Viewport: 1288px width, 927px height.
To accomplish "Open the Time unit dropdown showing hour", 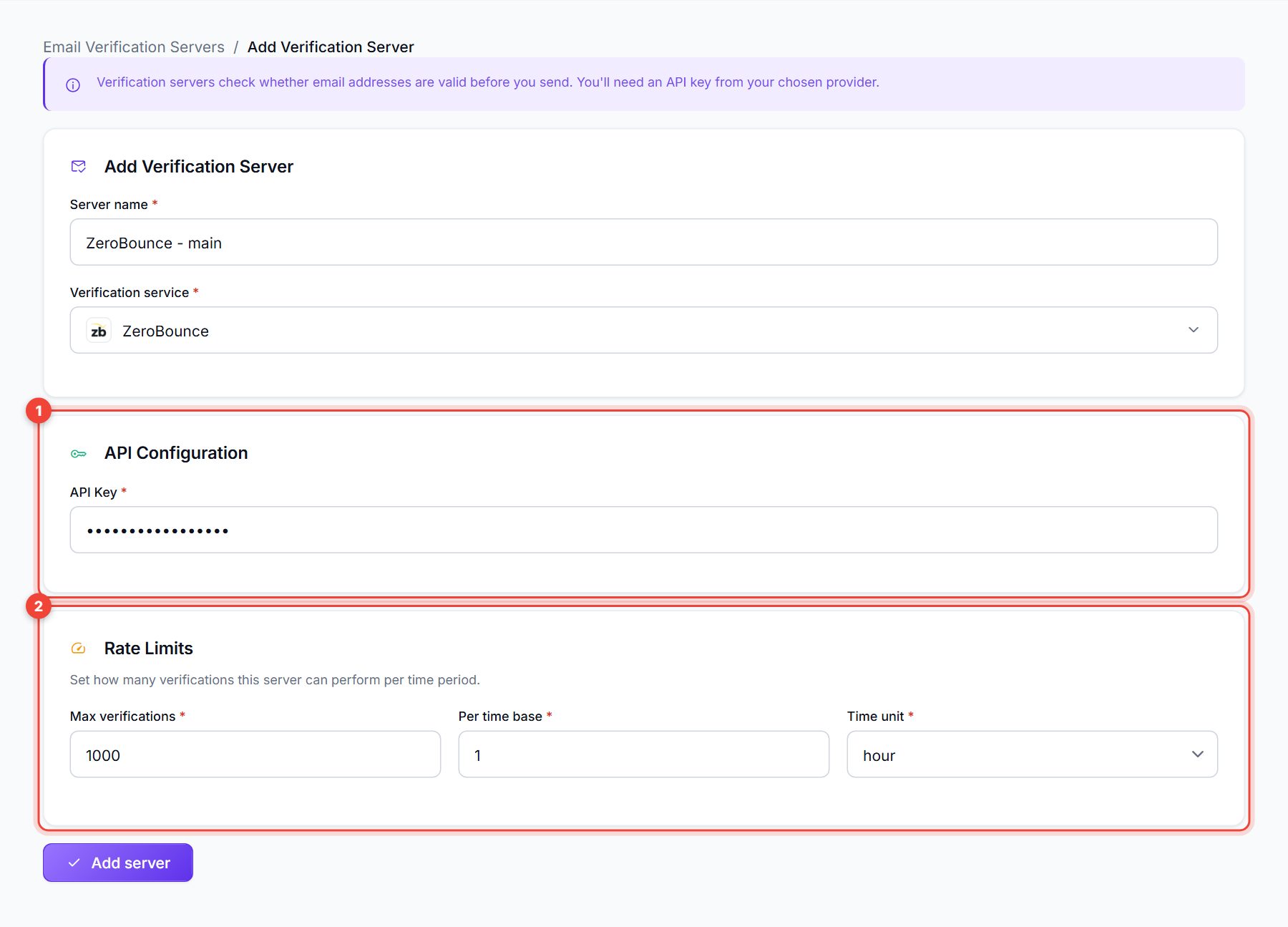I will coord(1033,754).
